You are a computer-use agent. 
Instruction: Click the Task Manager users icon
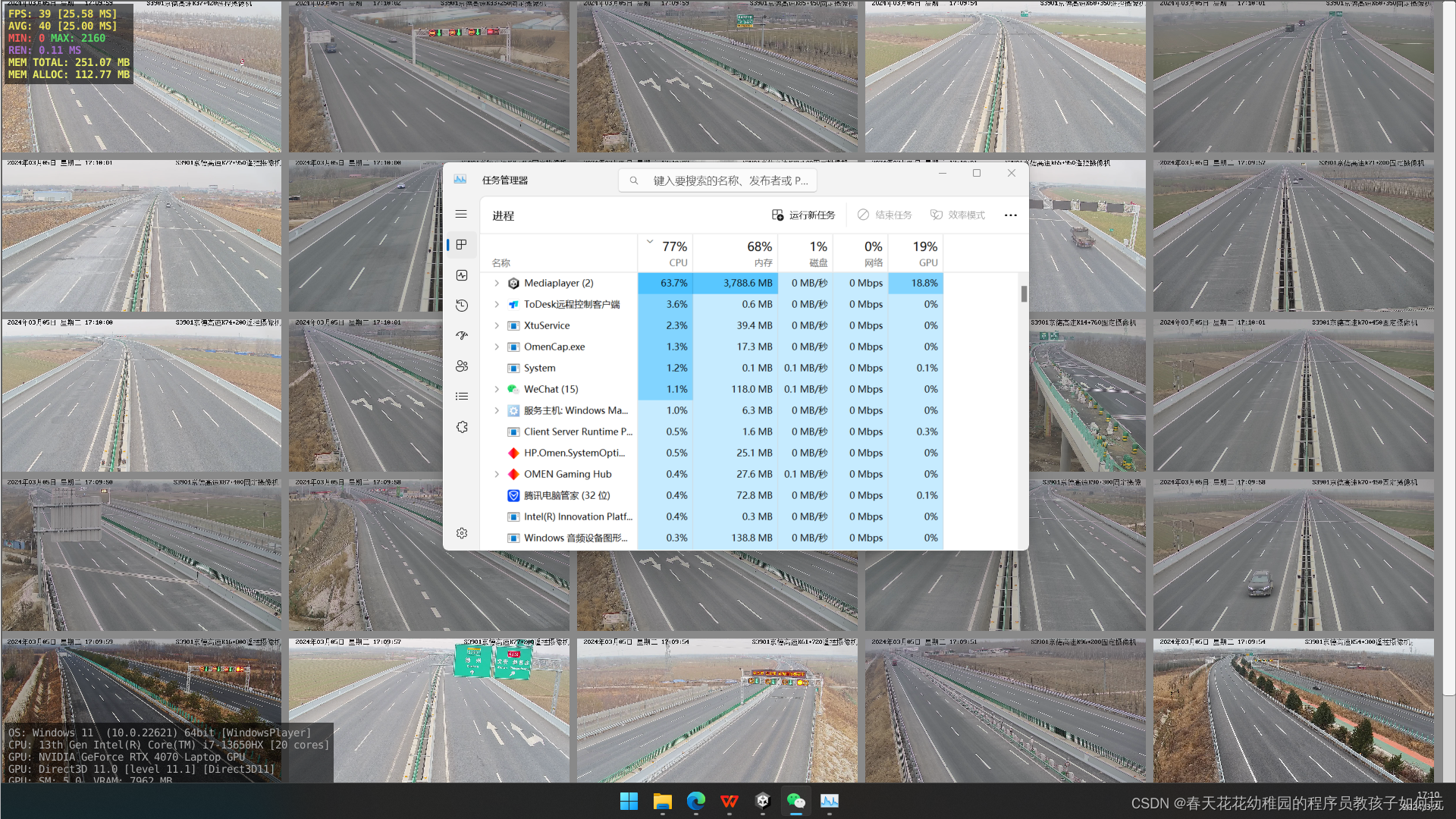point(461,365)
